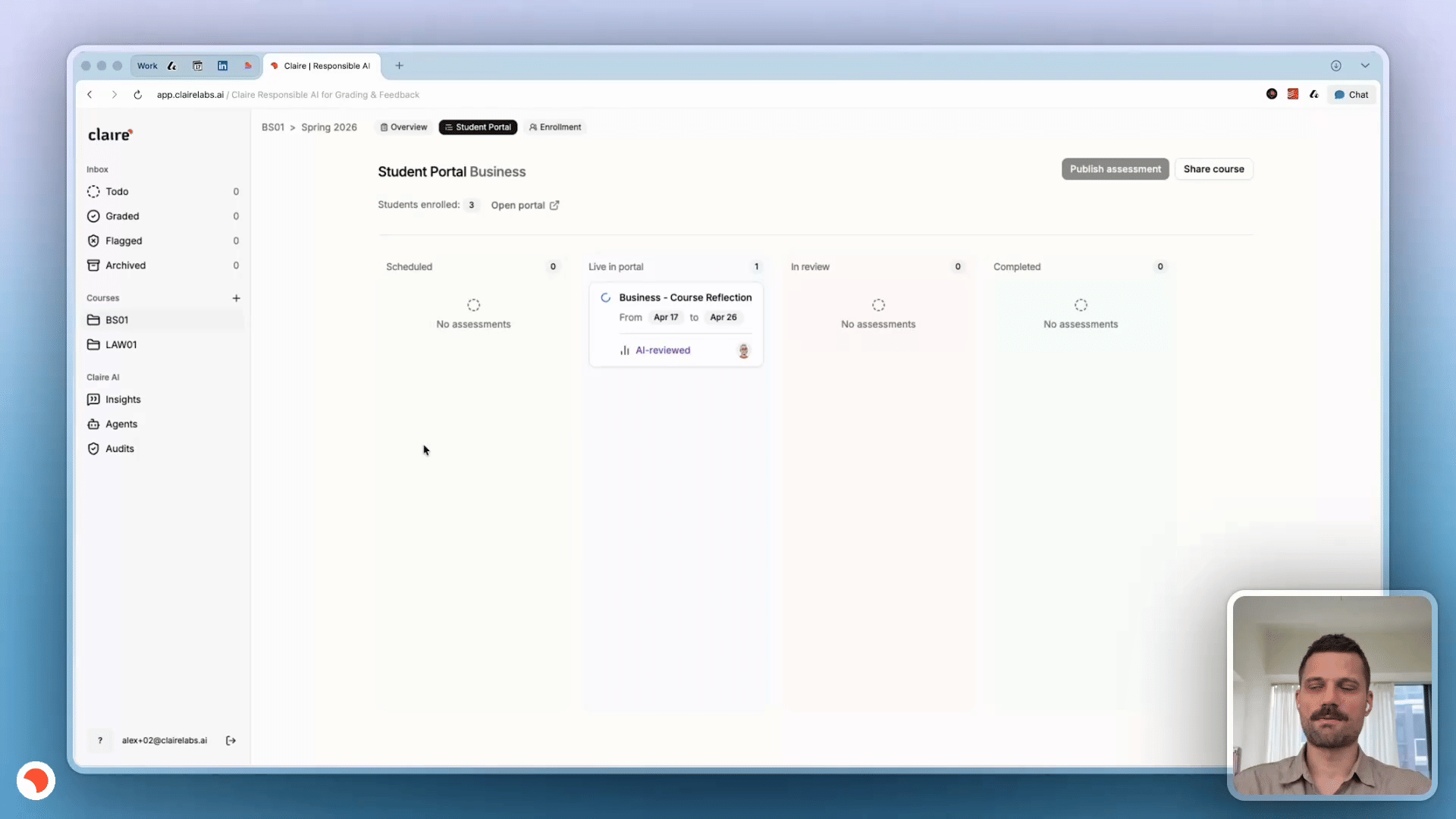Open the Work tab group
Image resolution: width=1456 pixels, height=819 pixels.
click(x=147, y=66)
